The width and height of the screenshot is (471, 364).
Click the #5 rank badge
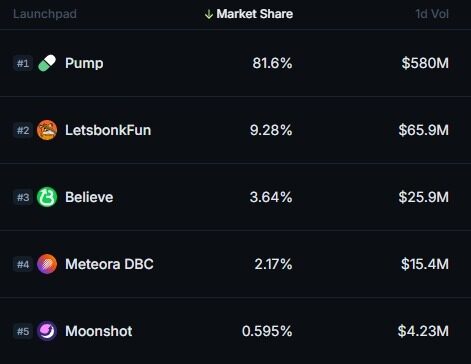[23, 331]
